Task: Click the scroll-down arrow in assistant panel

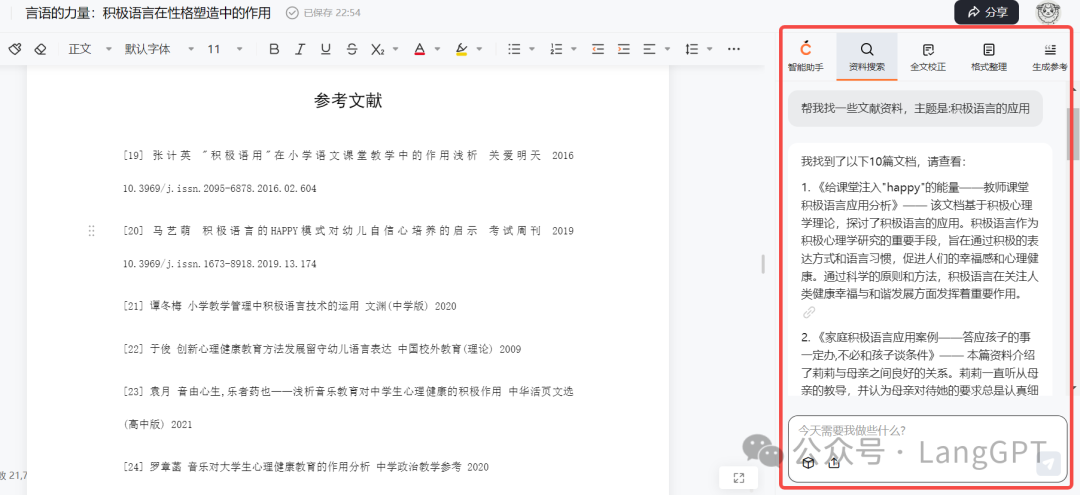Action: [1073, 390]
